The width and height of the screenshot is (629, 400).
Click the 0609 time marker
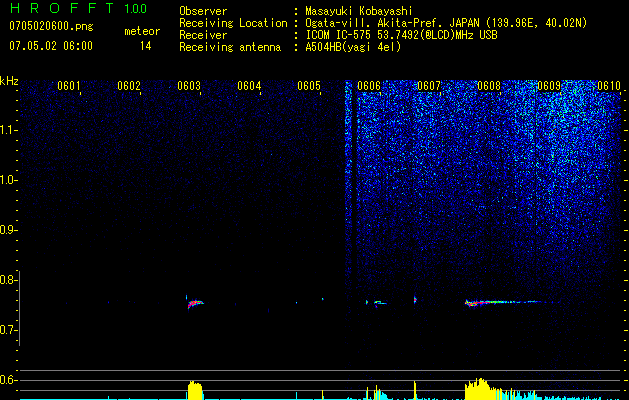pyautogui.click(x=549, y=86)
